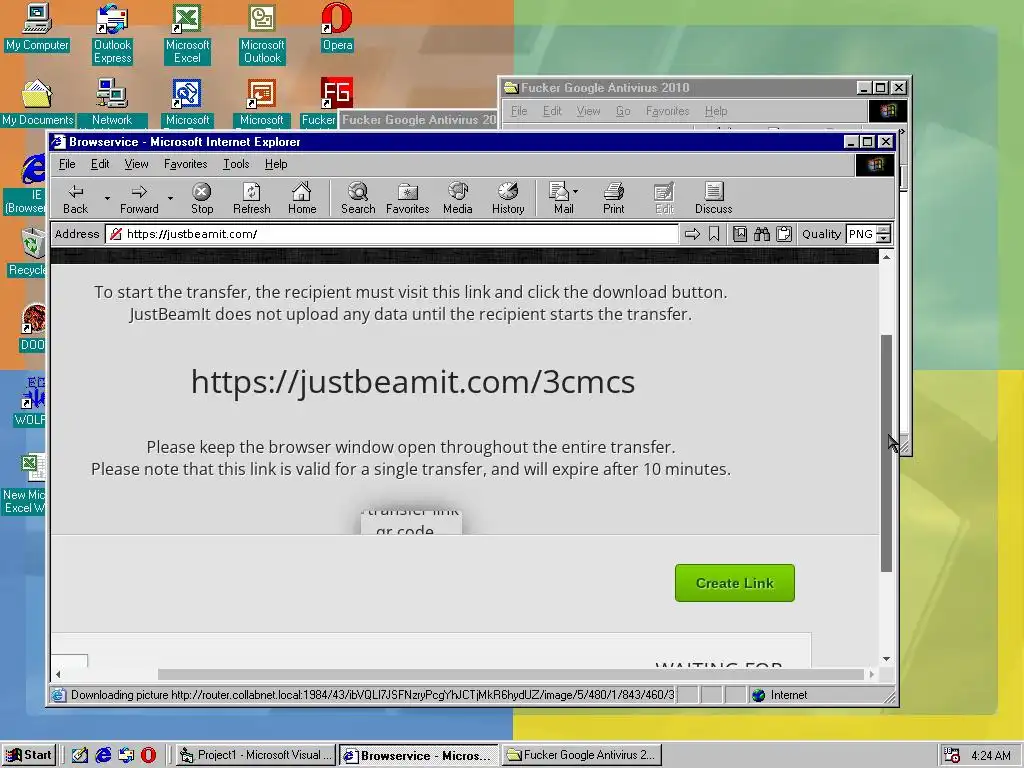Open the Favorites toolbar pane

pyautogui.click(x=408, y=199)
